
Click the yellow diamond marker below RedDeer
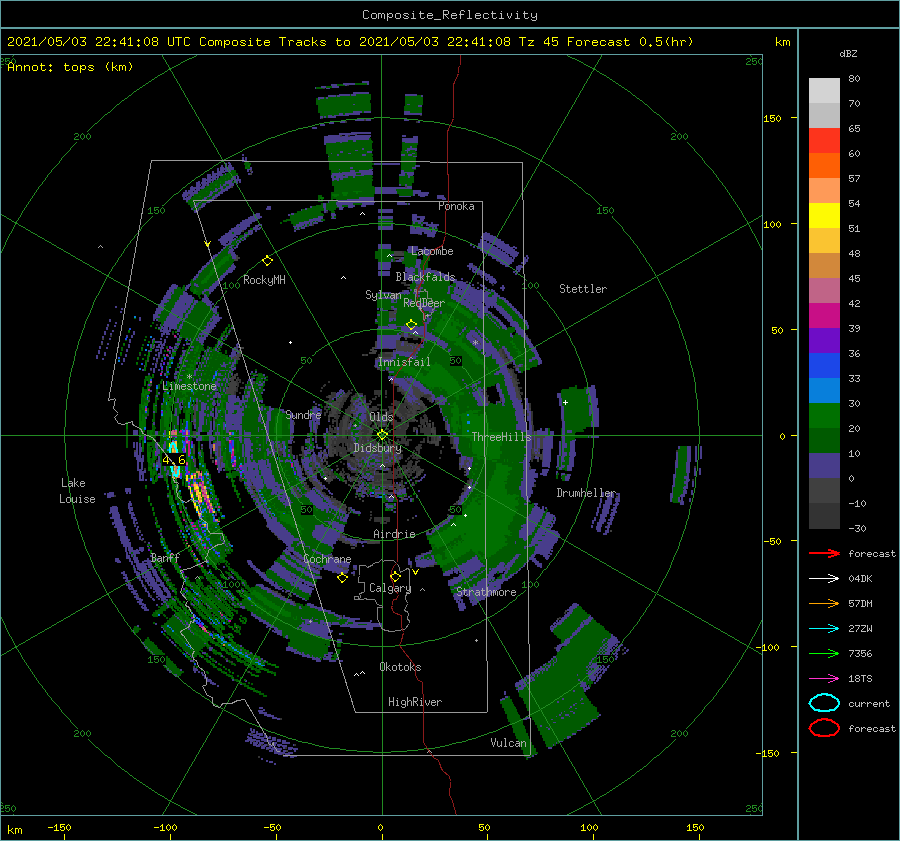pos(411,324)
